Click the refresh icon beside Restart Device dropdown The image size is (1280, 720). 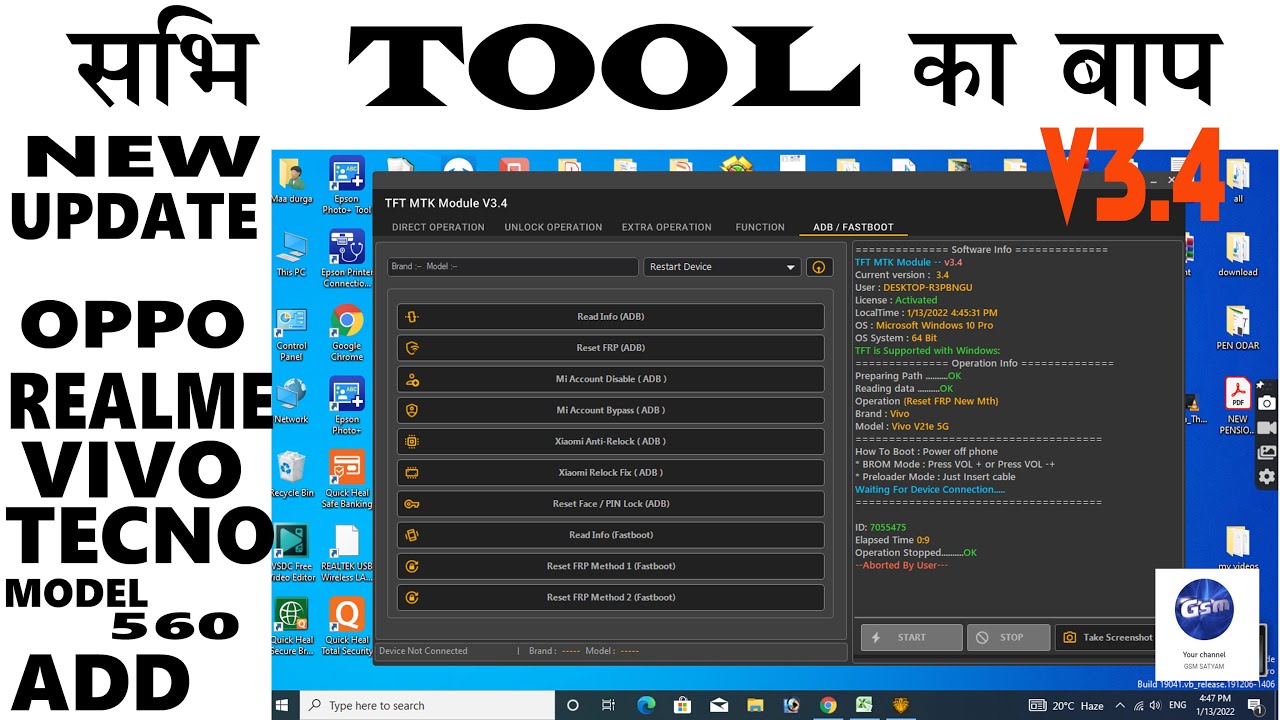819,267
